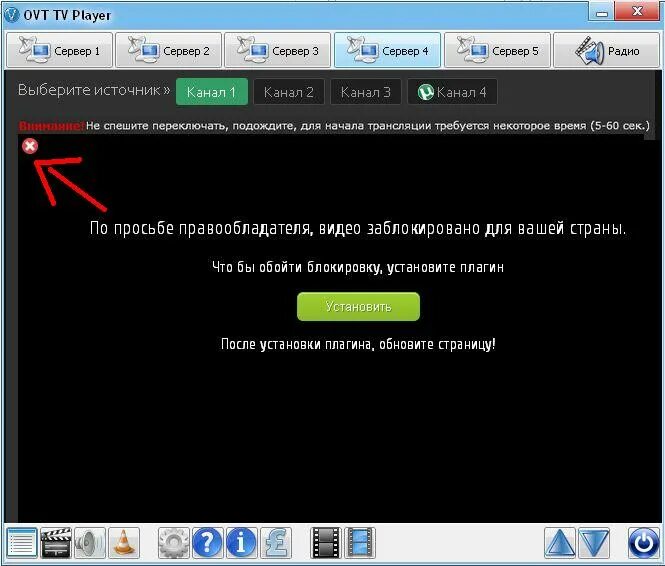Switch to Сервер 3
665x566 pixels.
pyautogui.click(x=277, y=50)
